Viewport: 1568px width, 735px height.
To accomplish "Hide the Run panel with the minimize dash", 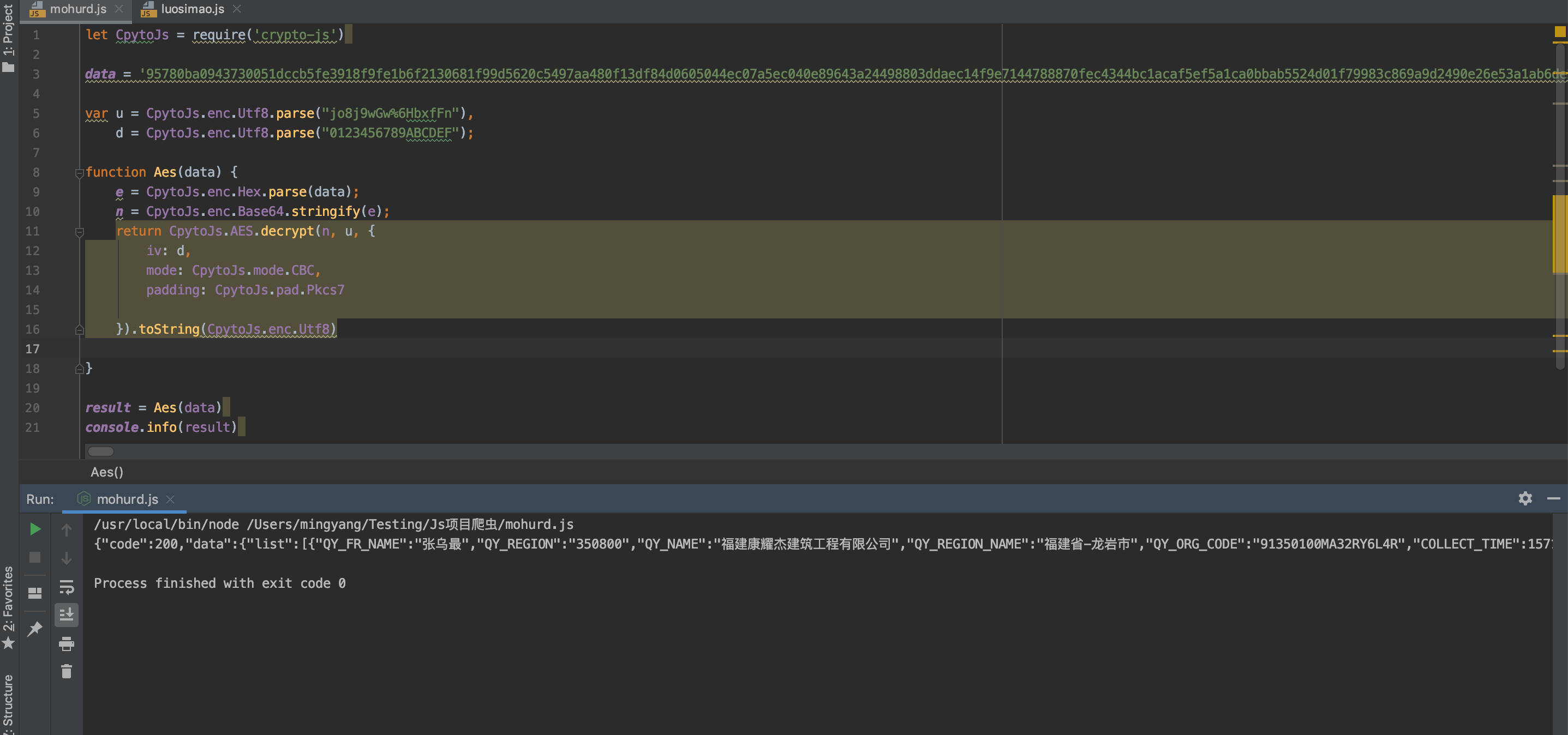I will pyautogui.click(x=1553, y=498).
